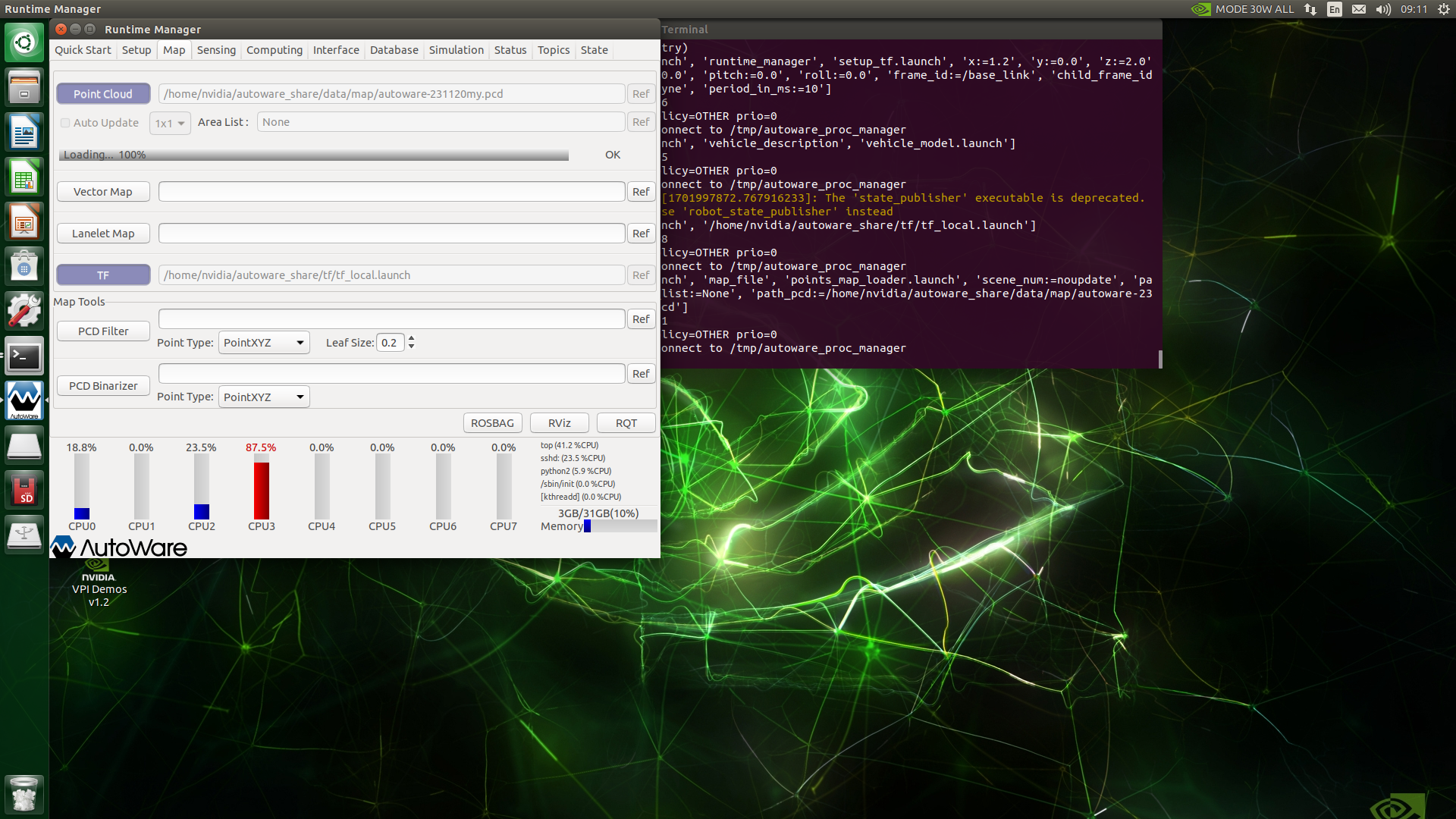Image resolution: width=1456 pixels, height=819 pixels.
Task: Open the SD card icon in launcher
Action: pos(24,491)
